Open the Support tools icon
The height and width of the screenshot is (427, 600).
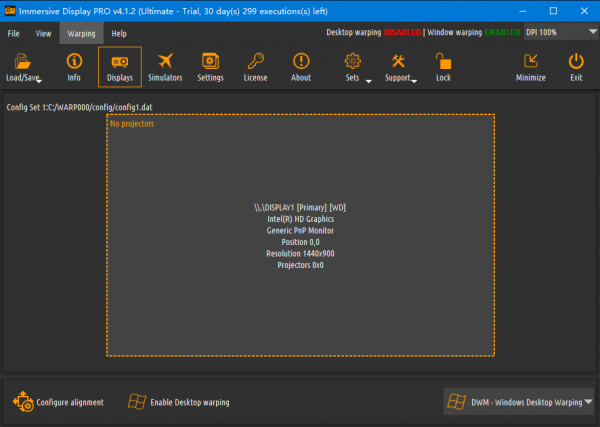[x=398, y=61]
